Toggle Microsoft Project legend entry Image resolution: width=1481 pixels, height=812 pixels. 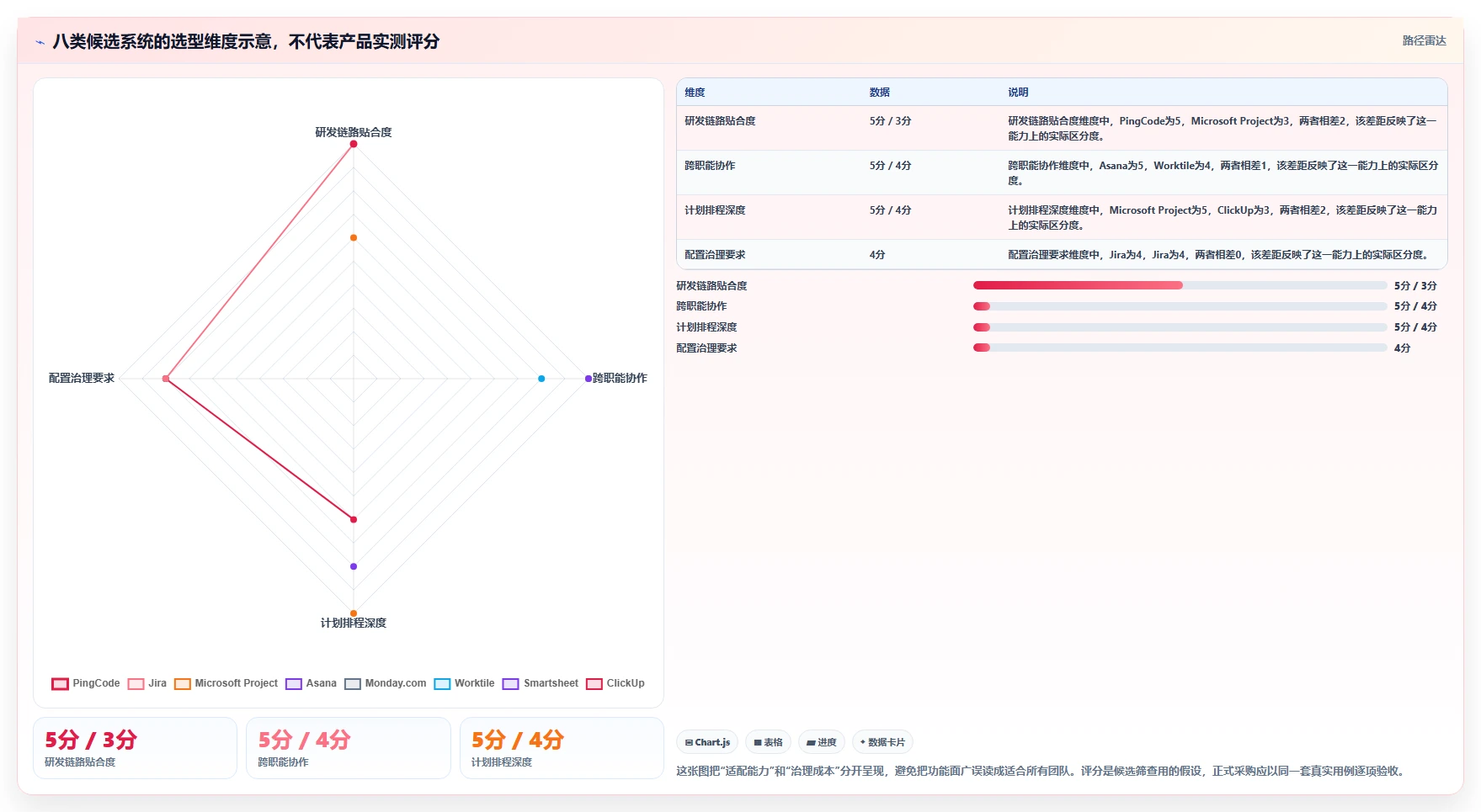tap(226, 683)
